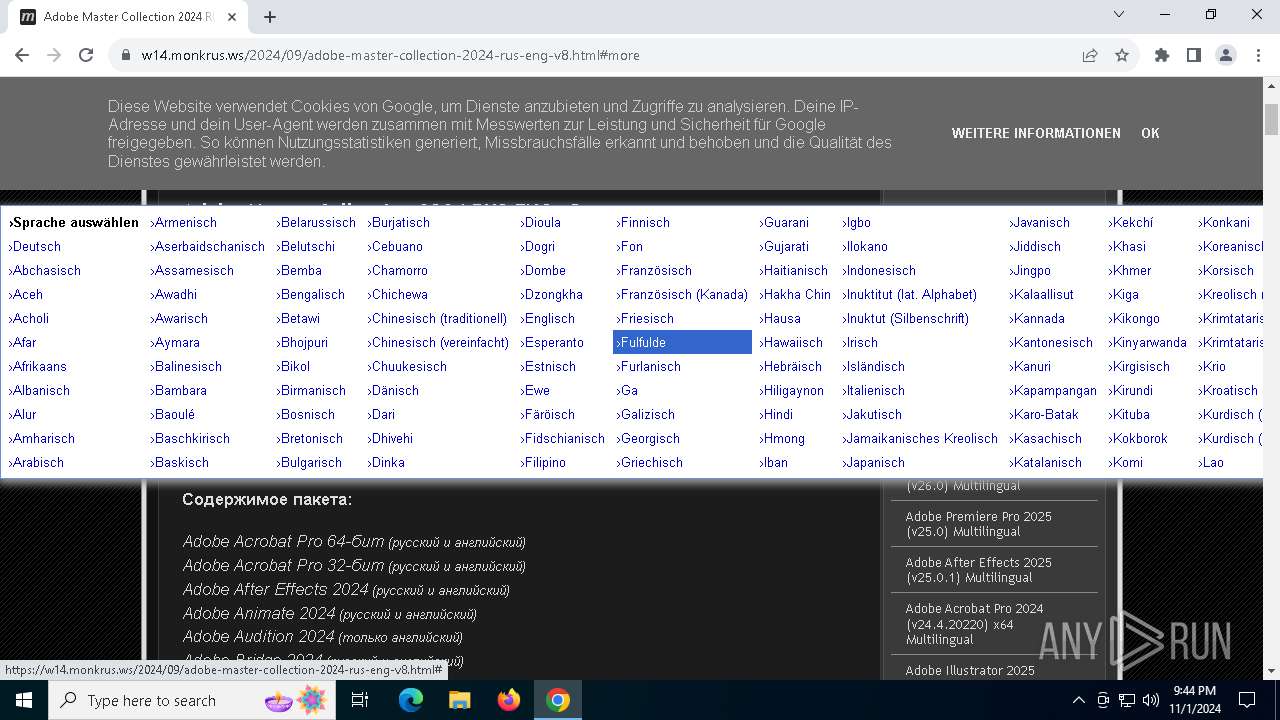Choose Dänisch from the list
Screen dimensions: 1280x720
[x=393, y=390]
